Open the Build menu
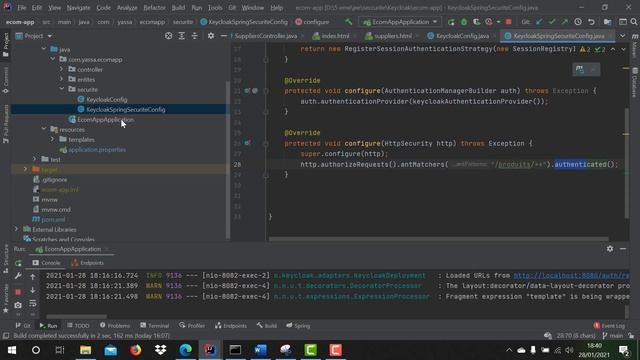 [x=178, y=8]
